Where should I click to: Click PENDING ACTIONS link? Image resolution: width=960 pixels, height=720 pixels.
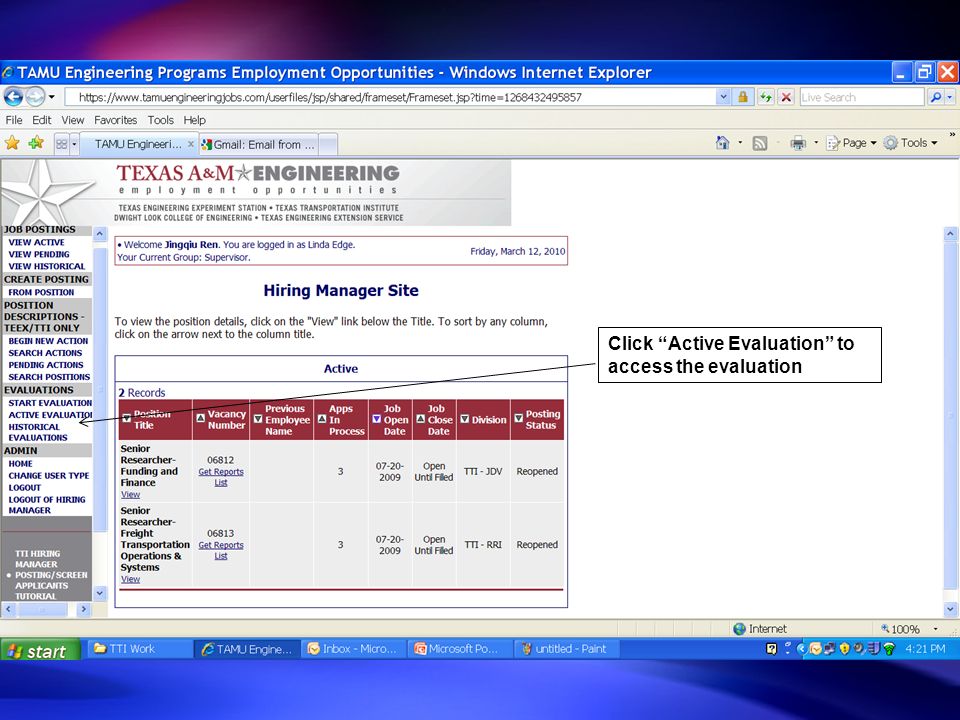pos(45,365)
